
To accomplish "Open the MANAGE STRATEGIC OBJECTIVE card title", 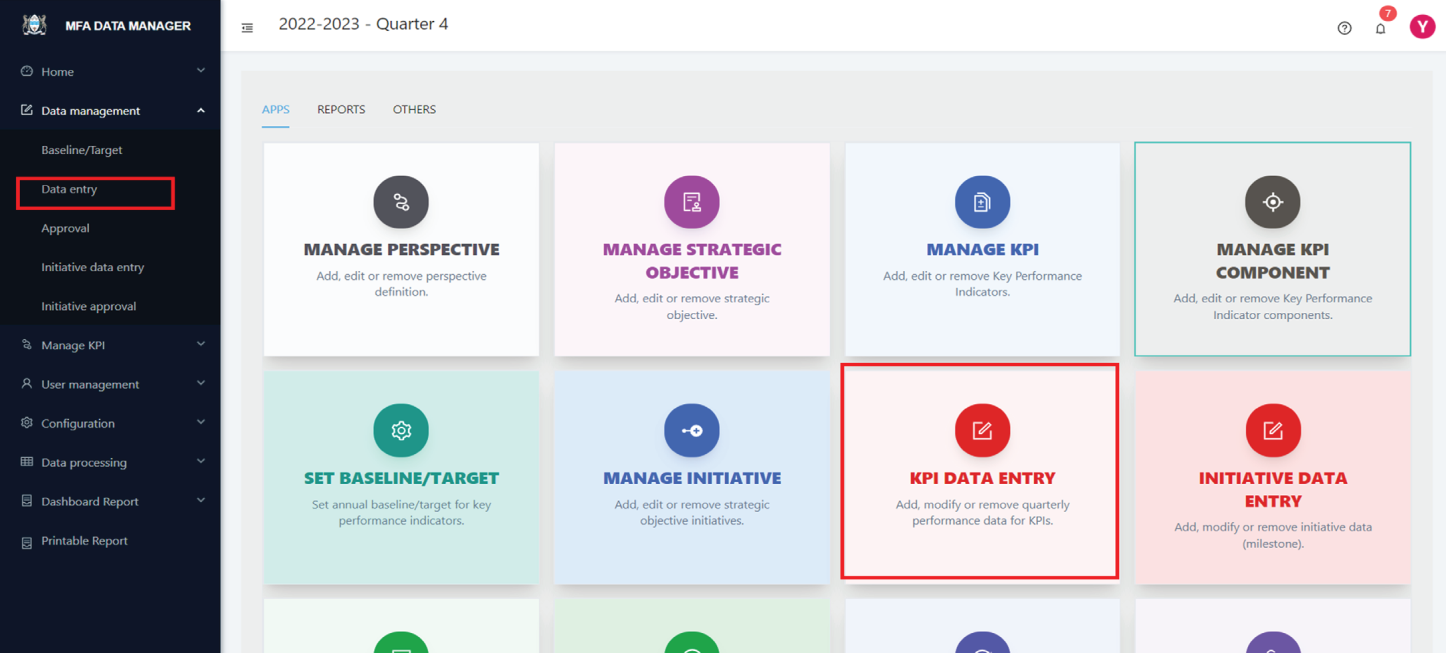I will pyautogui.click(x=692, y=261).
